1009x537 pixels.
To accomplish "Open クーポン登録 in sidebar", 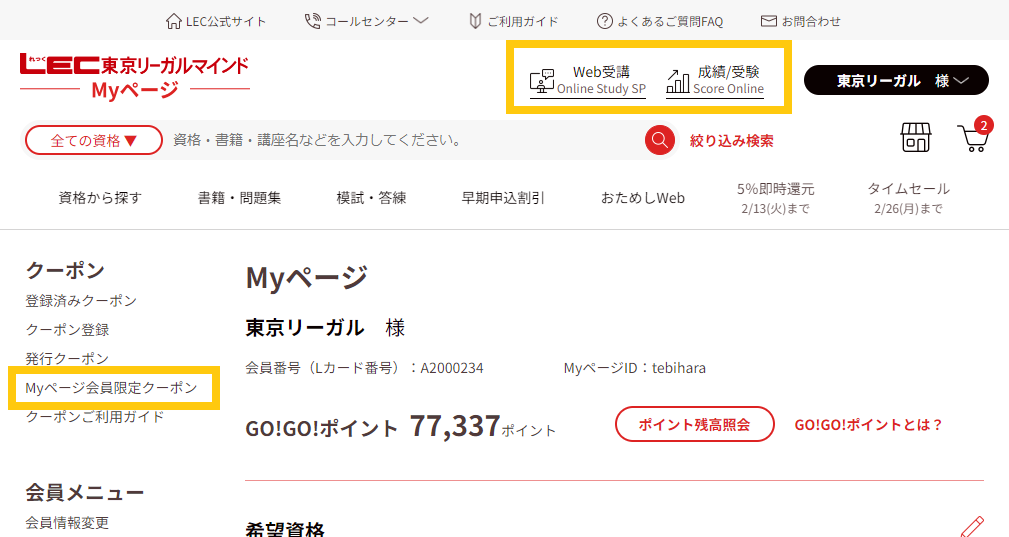I will point(68,329).
